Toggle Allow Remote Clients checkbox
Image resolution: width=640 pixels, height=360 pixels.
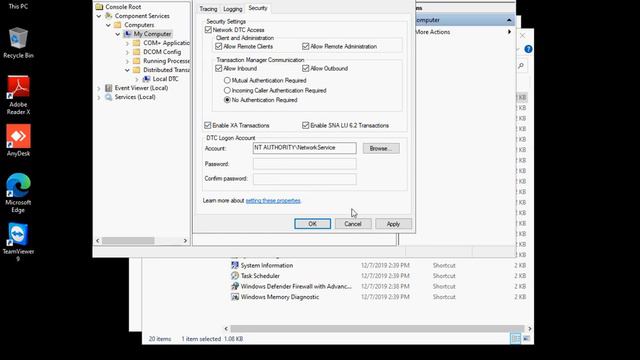click(219, 46)
